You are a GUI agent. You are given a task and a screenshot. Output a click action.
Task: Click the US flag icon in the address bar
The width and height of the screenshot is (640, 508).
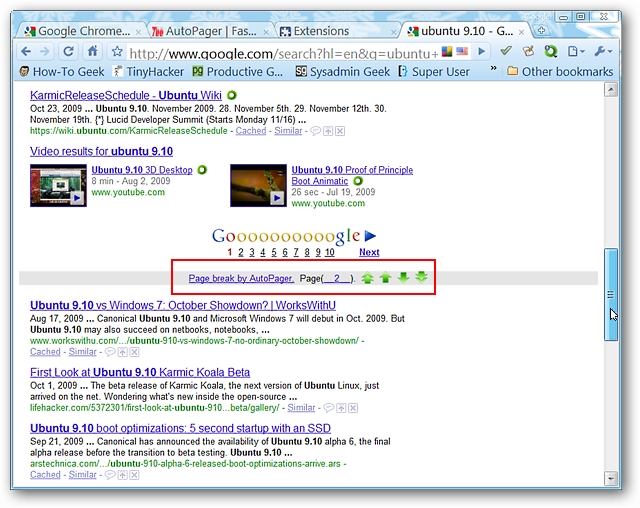[462, 51]
